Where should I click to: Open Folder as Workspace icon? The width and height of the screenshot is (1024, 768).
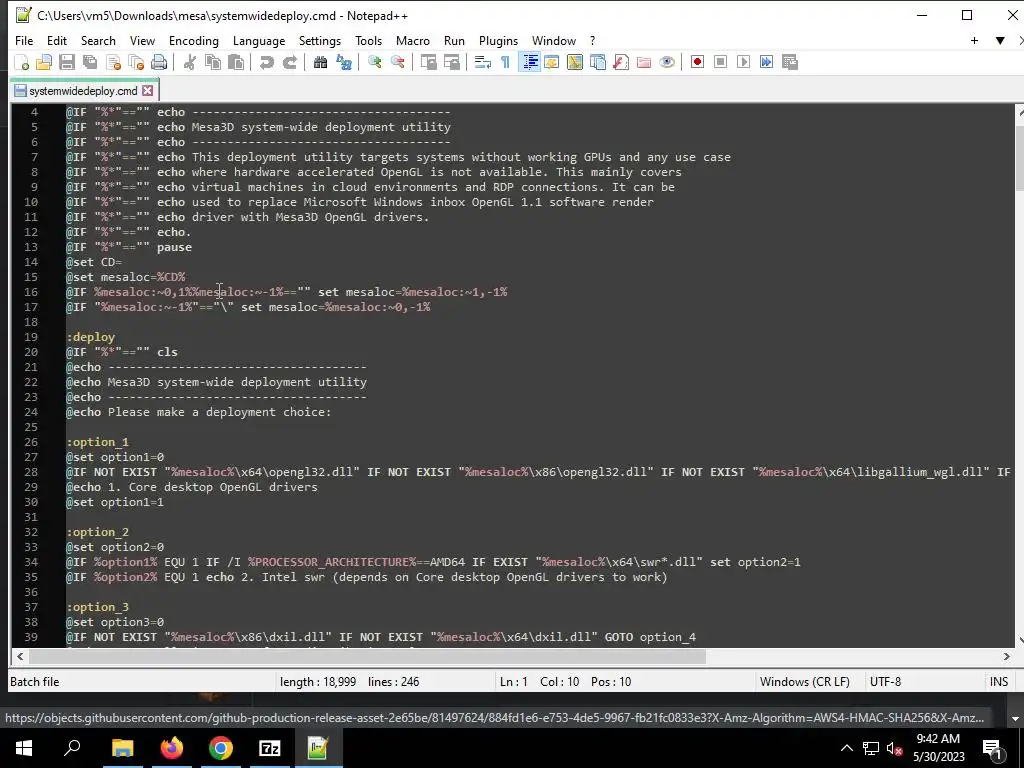coord(644,62)
